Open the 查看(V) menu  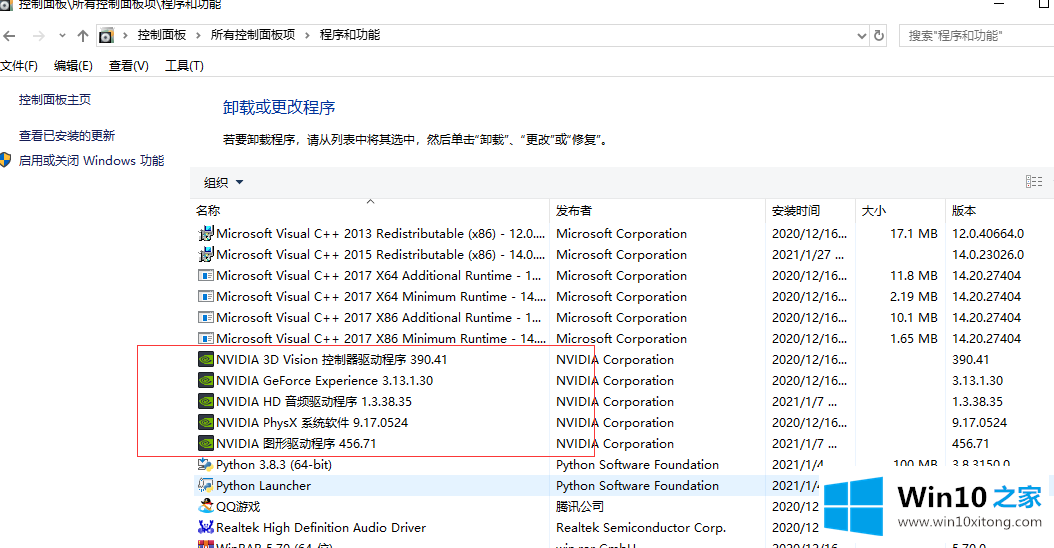click(x=128, y=66)
